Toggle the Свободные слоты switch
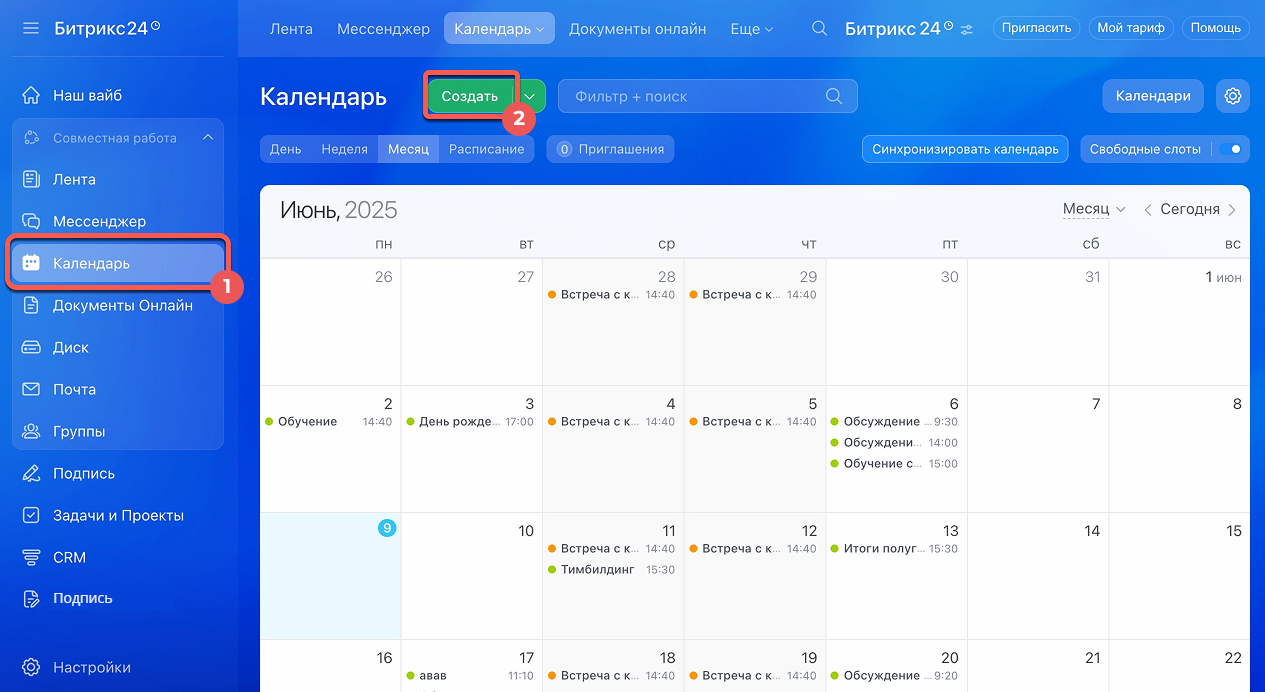The image size is (1265, 692). pyautogui.click(x=1231, y=149)
